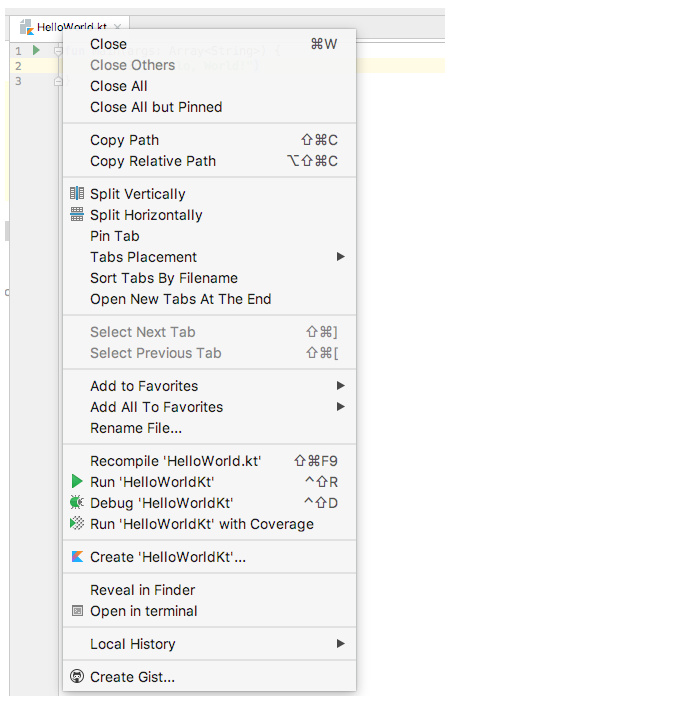
Task: Click the green Run 'HelloWorldKt' icon
Action: [x=77, y=482]
